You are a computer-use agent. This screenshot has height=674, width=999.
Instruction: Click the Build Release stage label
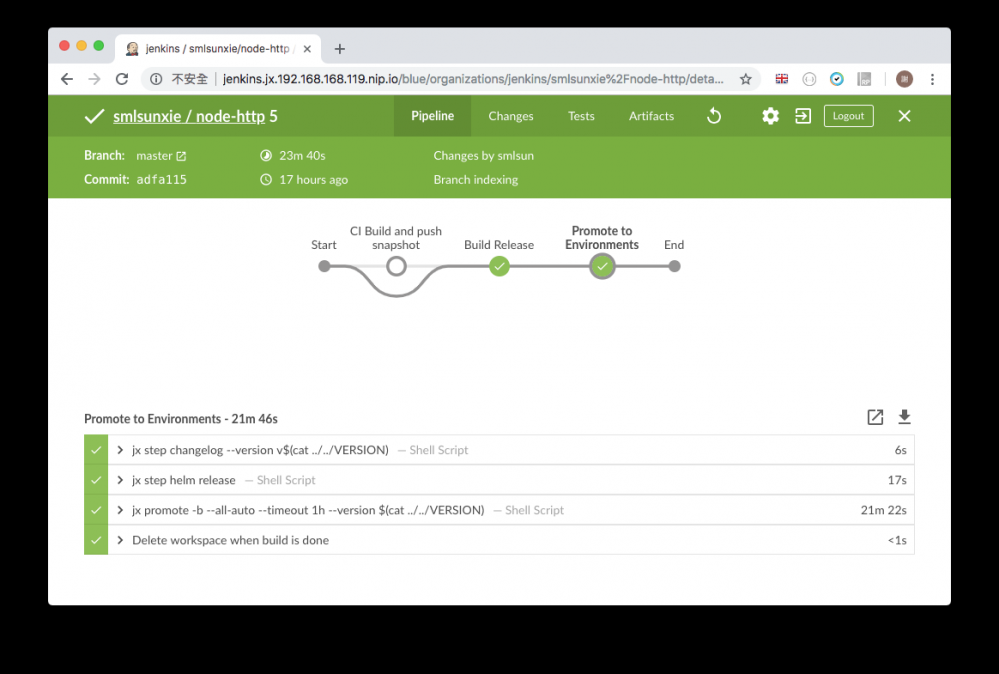499,245
